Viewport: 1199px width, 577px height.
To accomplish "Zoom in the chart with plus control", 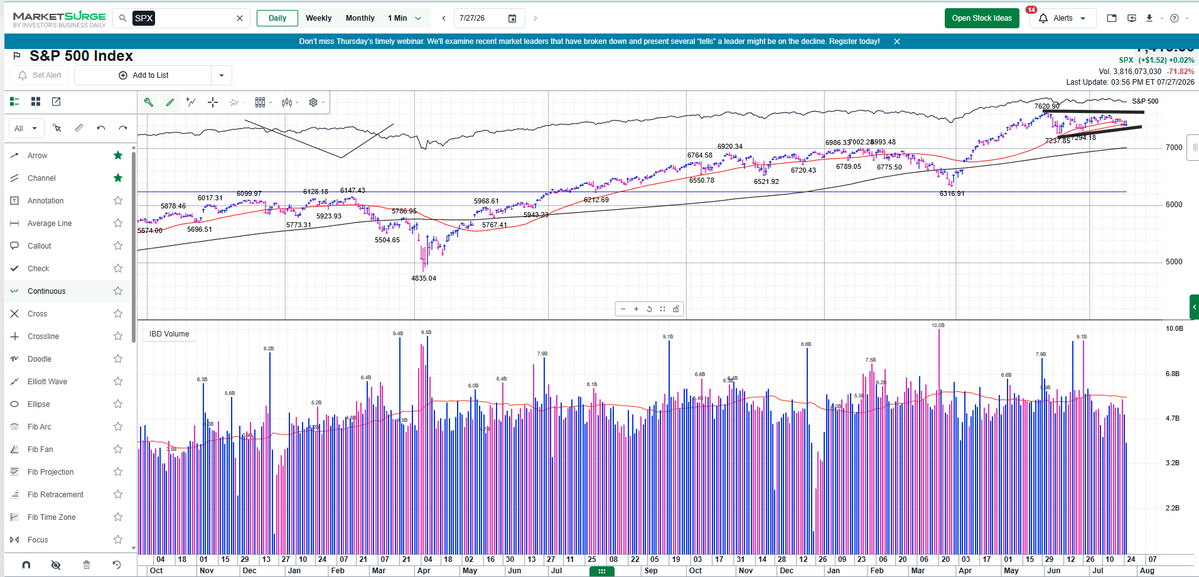I will pos(636,309).
